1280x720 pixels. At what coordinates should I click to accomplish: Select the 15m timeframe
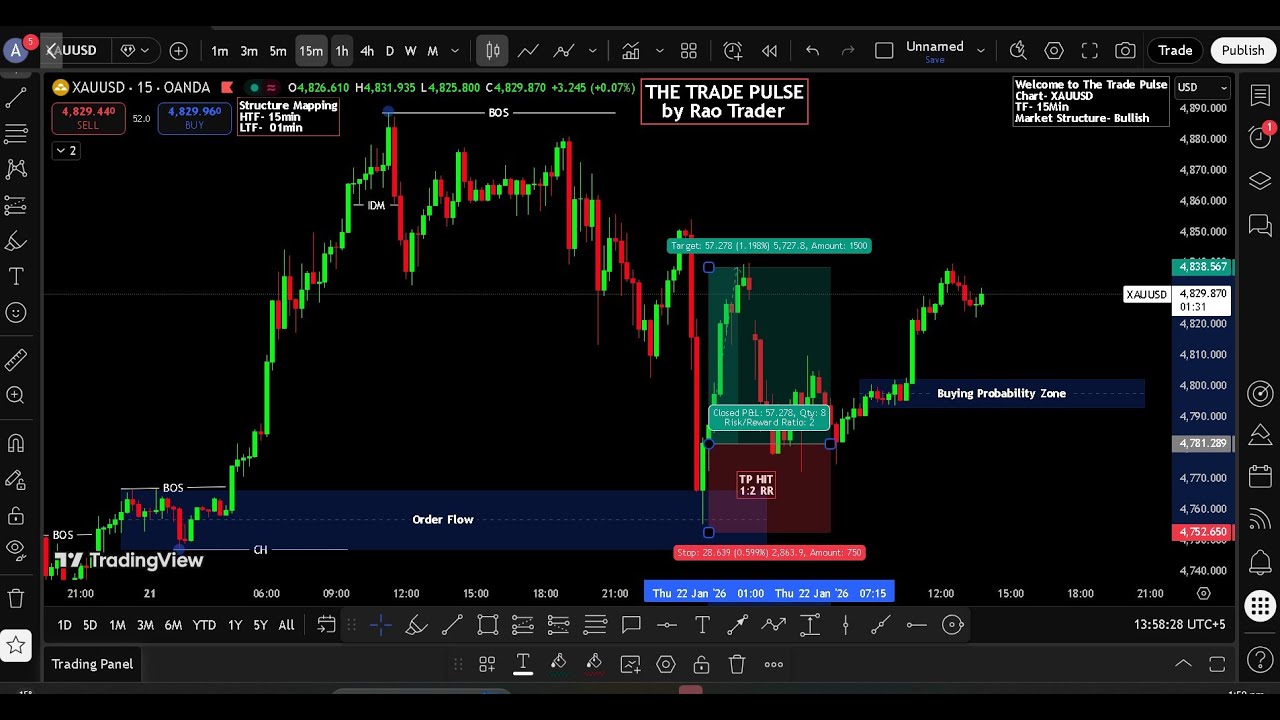click(x=311, y=51)
